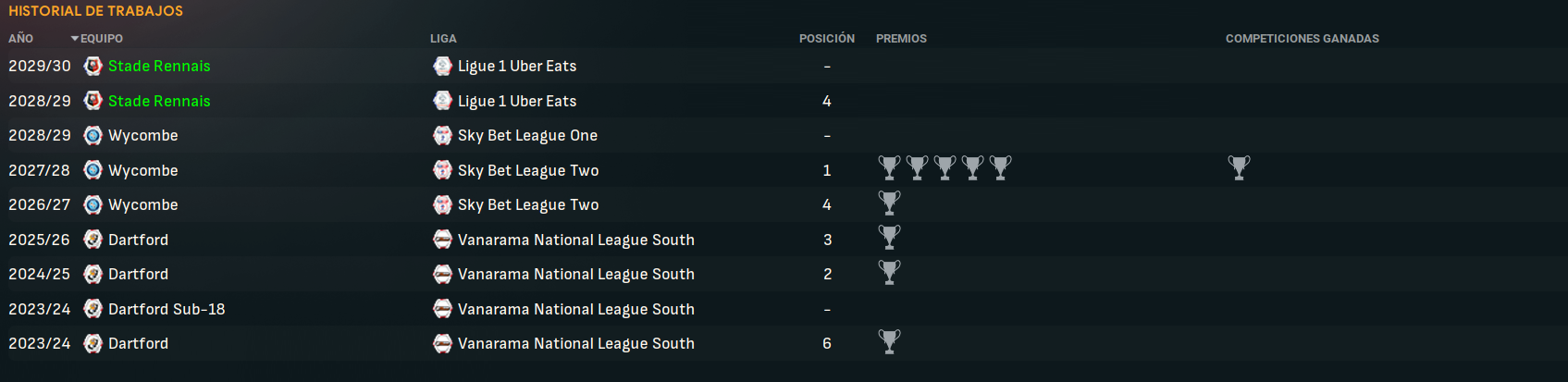
Task: Click Vanarama National League South logo for 2024/25
Action: tap(442, 274)
